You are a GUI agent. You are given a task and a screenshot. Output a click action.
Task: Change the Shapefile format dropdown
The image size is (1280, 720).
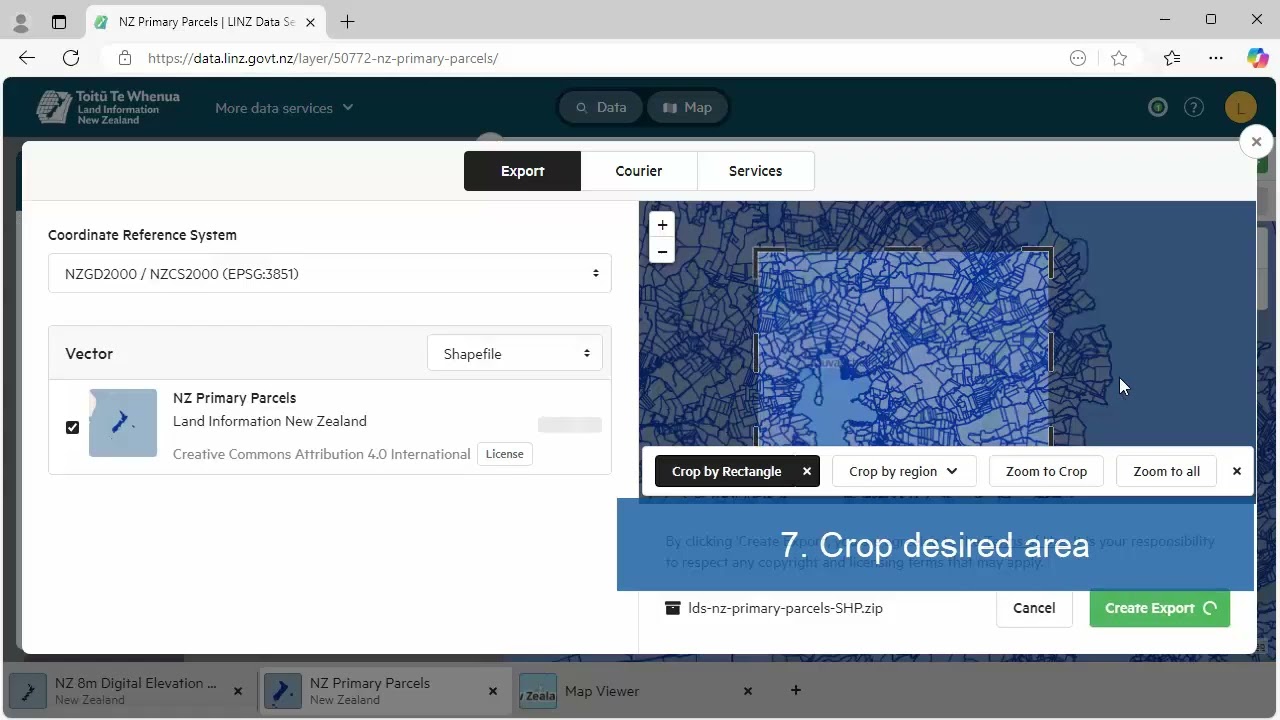tap(515, 353)
